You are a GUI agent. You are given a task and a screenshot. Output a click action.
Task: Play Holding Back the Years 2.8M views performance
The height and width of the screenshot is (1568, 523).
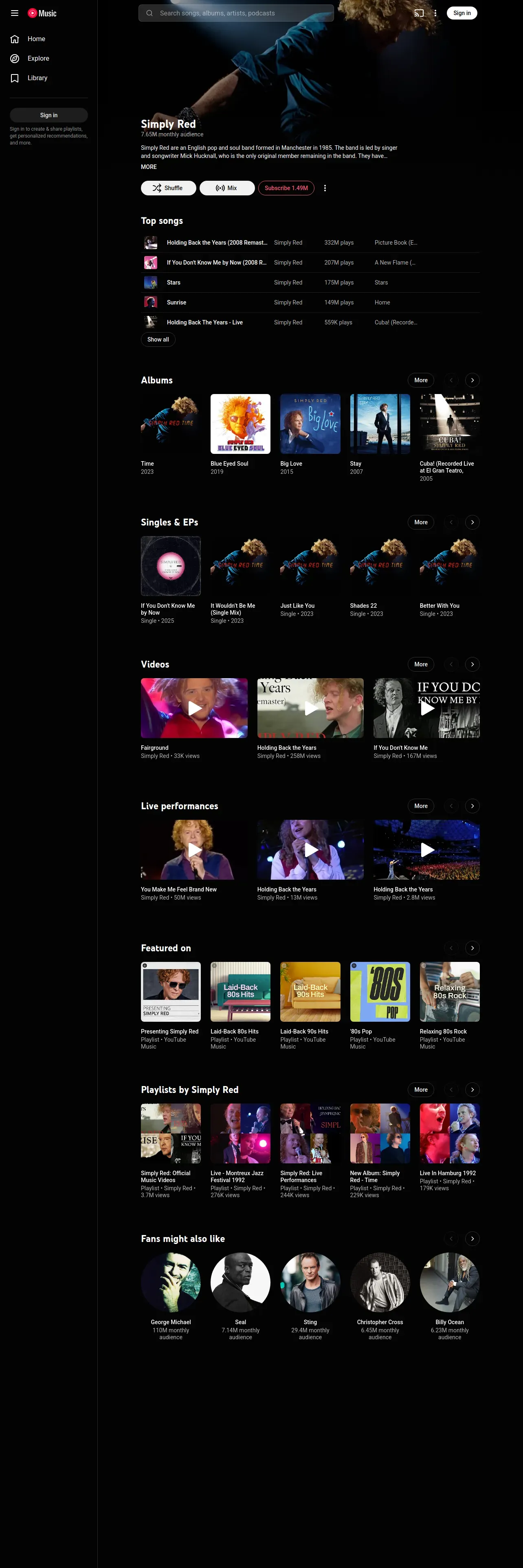click(427, 850)
